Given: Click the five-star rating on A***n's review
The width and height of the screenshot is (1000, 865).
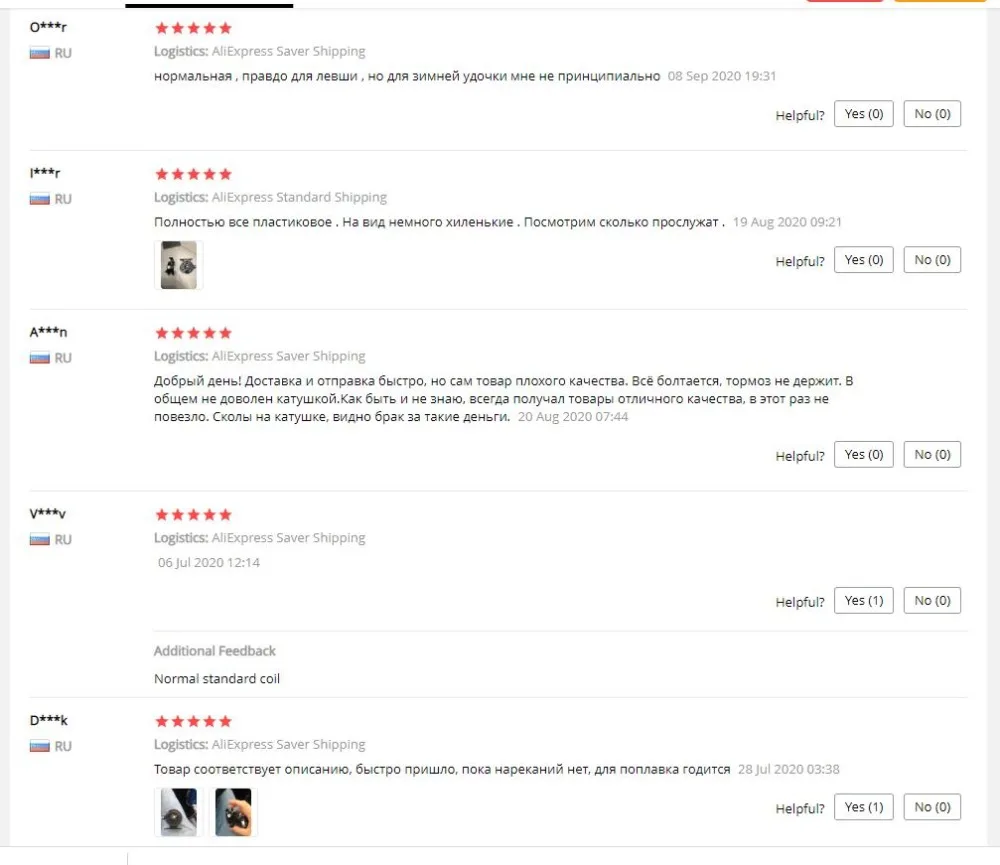Looking at the screenshot, I should click(193, 333).
